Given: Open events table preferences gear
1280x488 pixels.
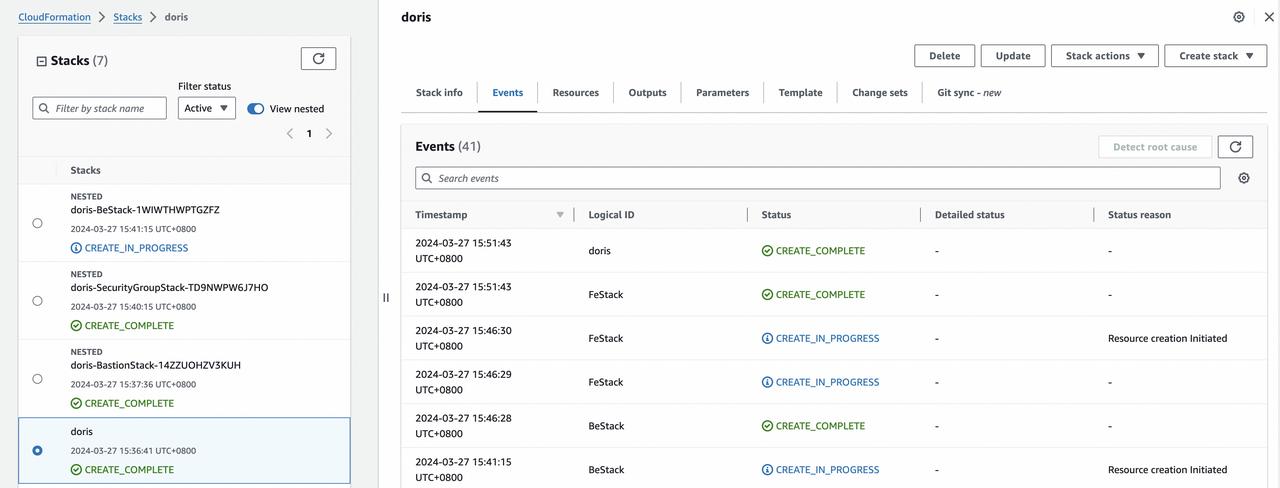Looking at the screenshot, I should (1244, 178).
